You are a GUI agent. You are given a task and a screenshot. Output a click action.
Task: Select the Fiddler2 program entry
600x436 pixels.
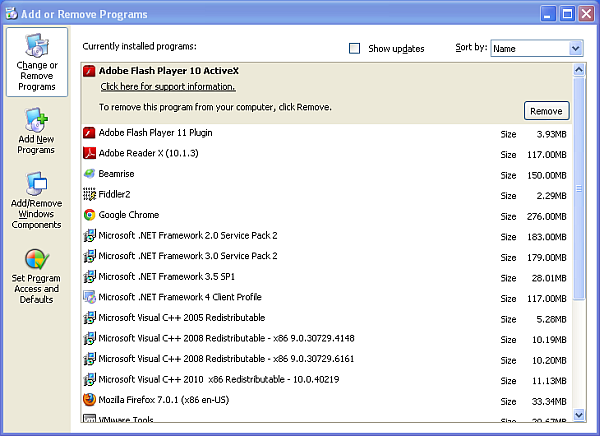point(327,195)
